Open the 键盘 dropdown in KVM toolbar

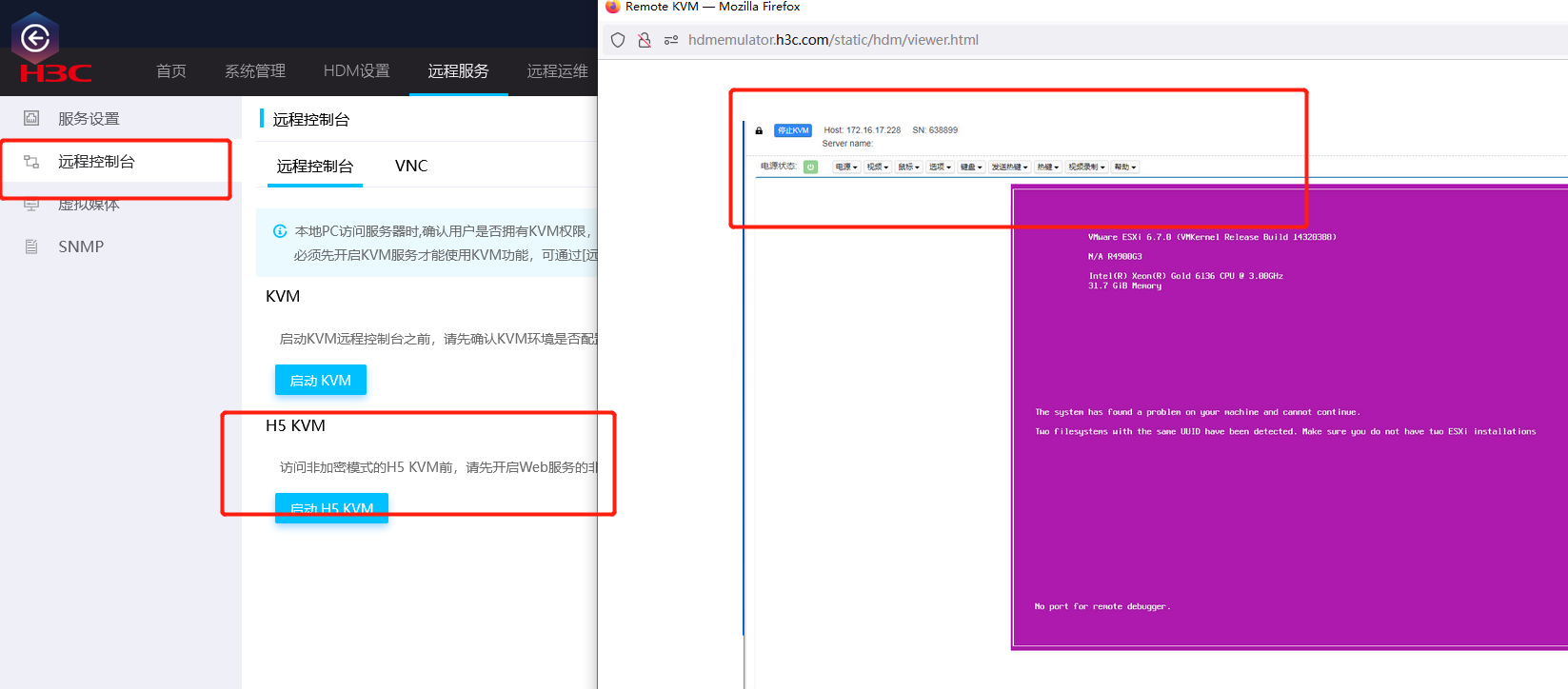tap(971, 167)
